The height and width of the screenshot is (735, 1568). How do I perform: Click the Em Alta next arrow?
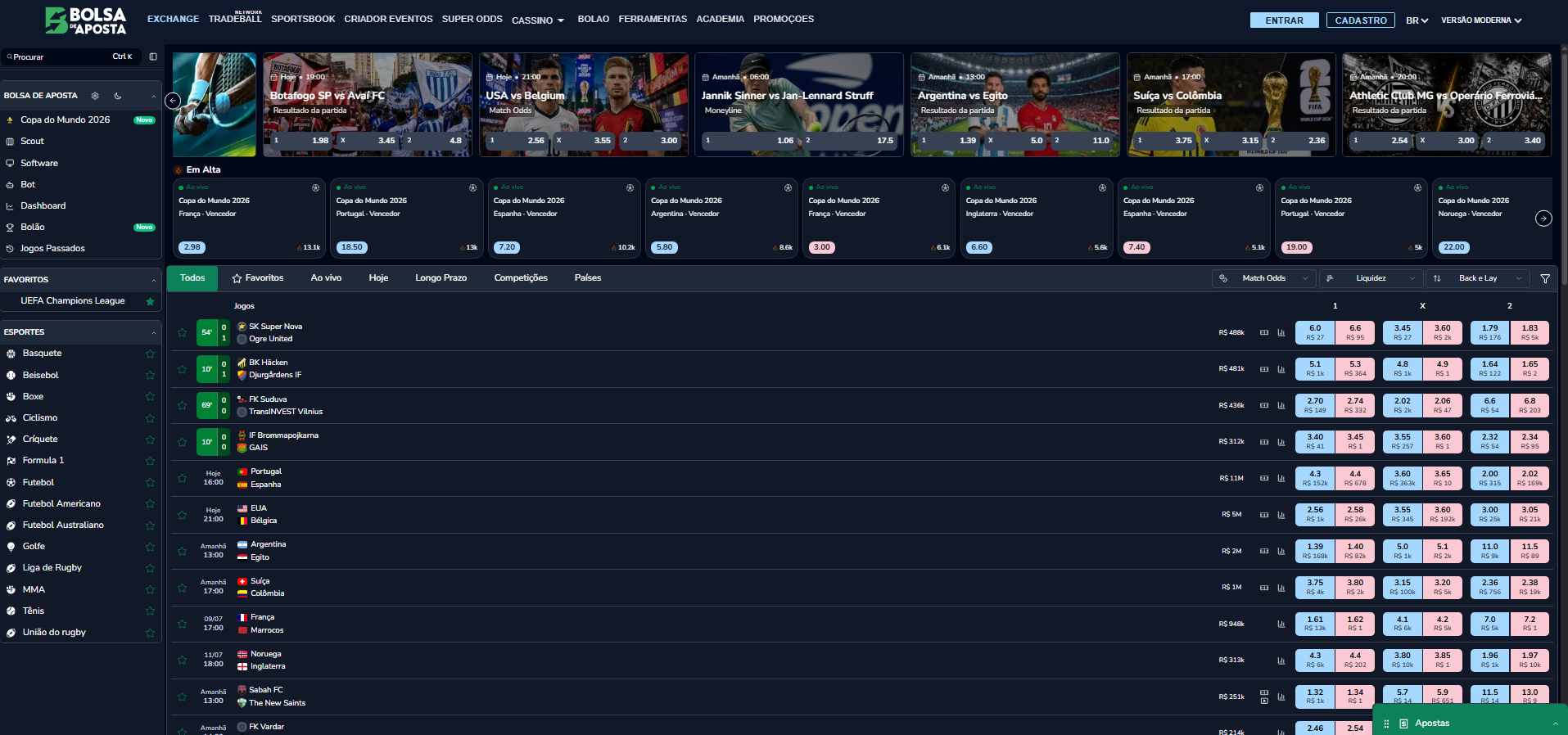coord(1543,218)
